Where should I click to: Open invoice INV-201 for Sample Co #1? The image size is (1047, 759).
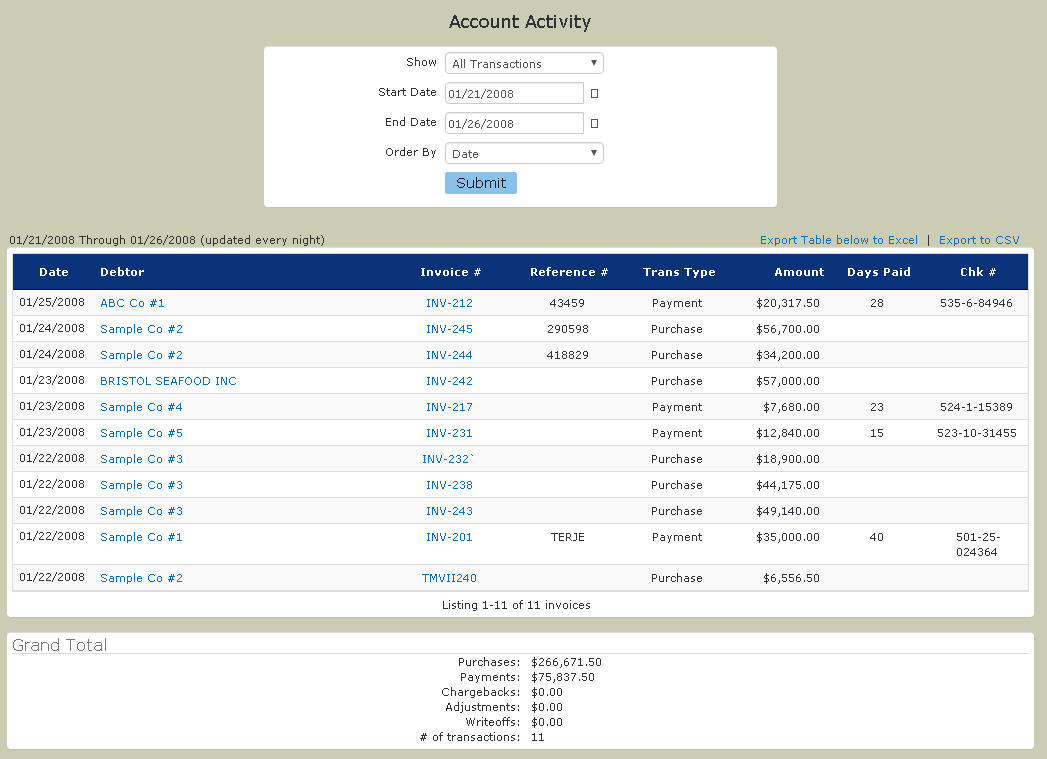[x=449, y=537]
